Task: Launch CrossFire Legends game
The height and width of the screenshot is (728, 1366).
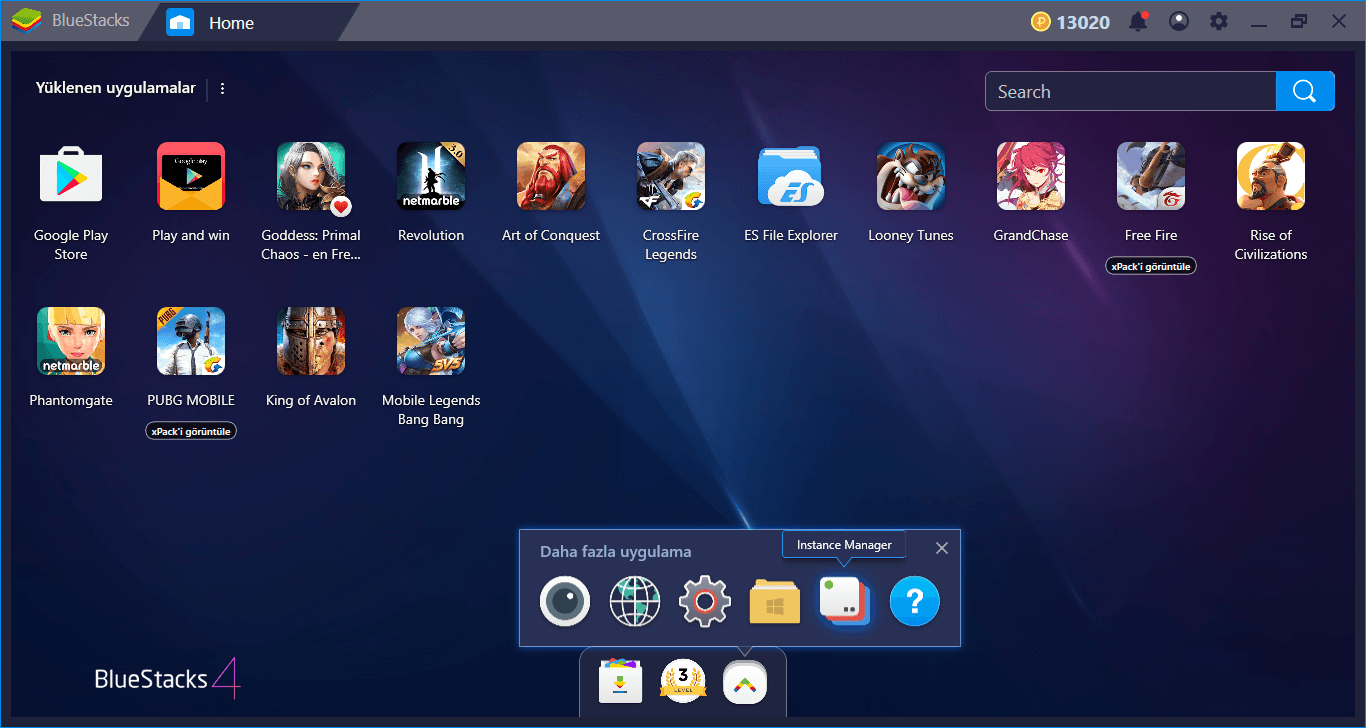Action: pyautogui.click(x=671, y=176)
